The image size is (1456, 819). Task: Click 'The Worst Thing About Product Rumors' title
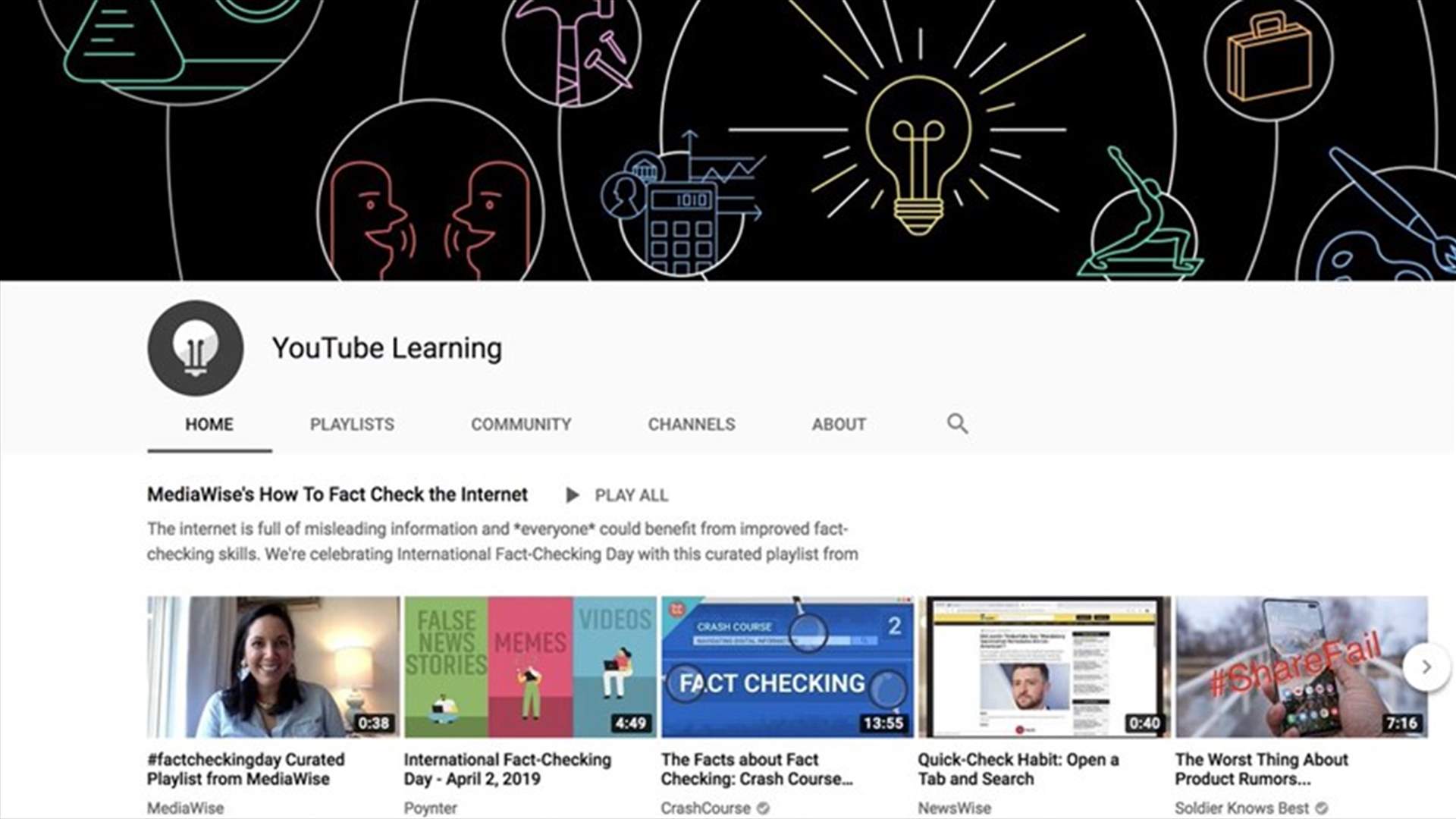tap(1262, 769)
